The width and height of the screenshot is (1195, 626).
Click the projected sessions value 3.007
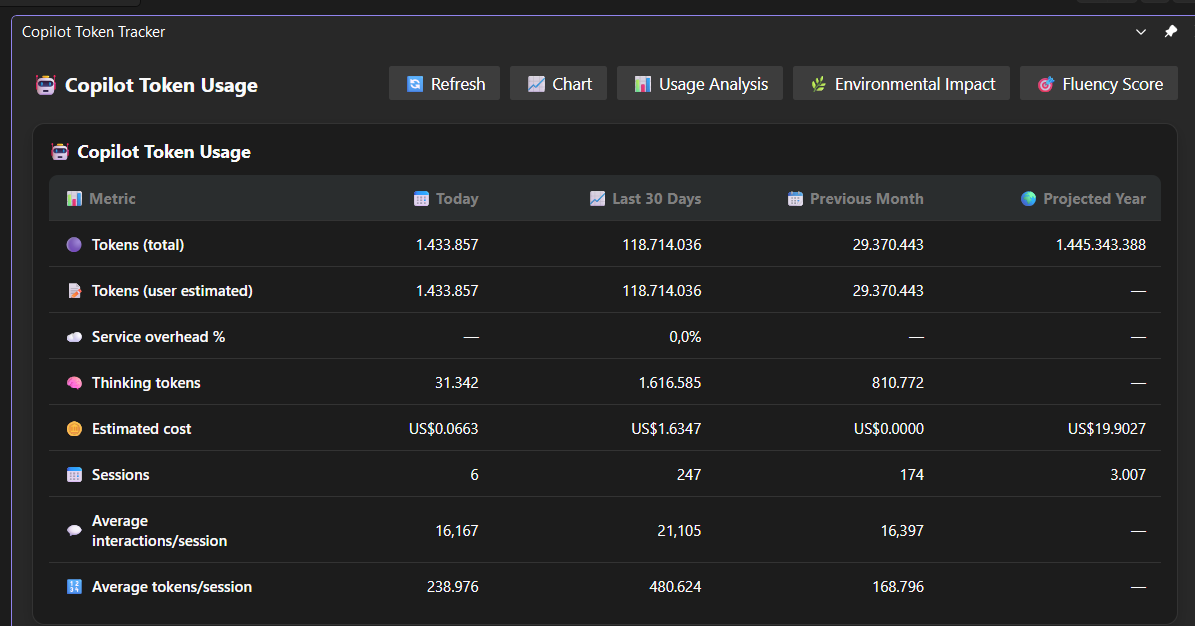pos(1128,475)
